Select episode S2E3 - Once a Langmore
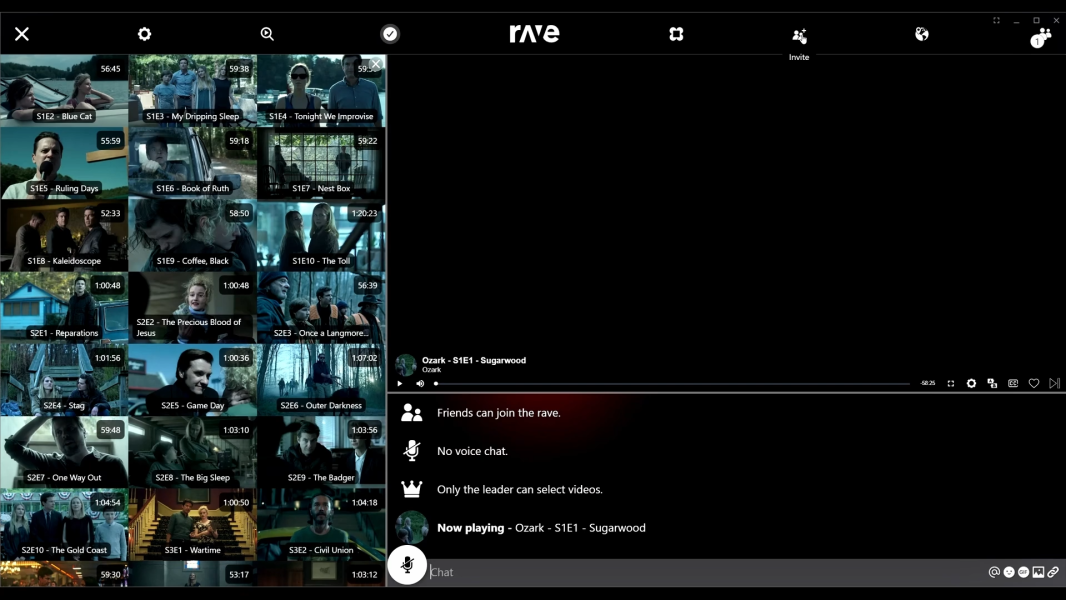The image size is (1066, 600). [x=321, y=308]
